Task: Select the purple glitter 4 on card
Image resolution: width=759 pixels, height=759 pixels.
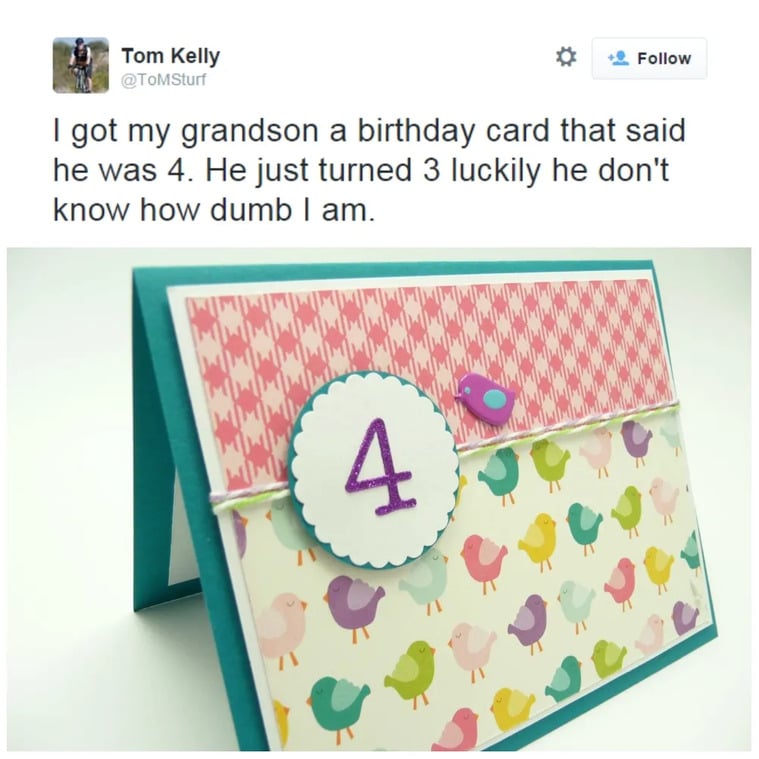Action: point(381,467)
